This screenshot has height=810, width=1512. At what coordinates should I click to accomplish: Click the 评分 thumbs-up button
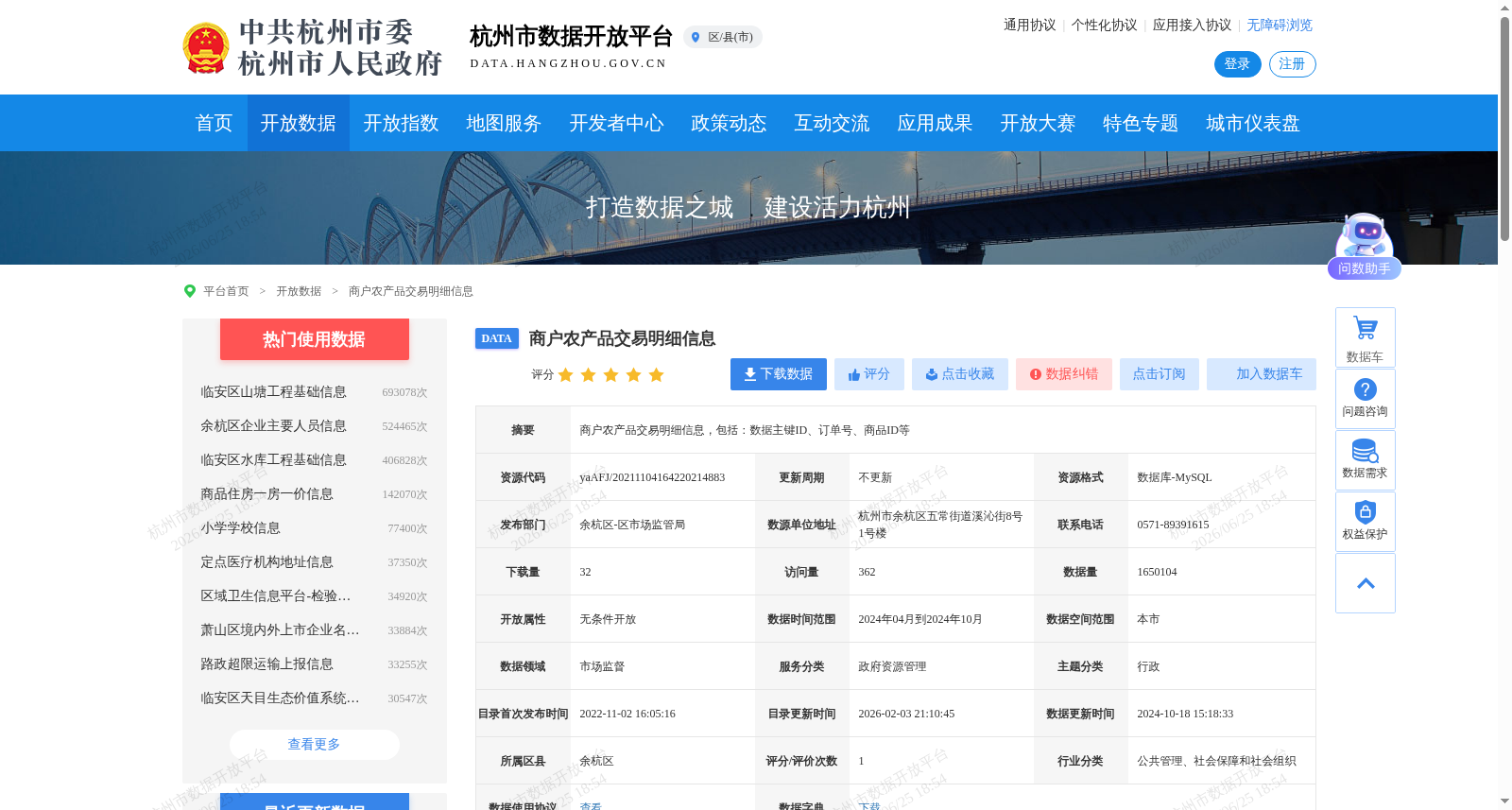pos(869,374)
